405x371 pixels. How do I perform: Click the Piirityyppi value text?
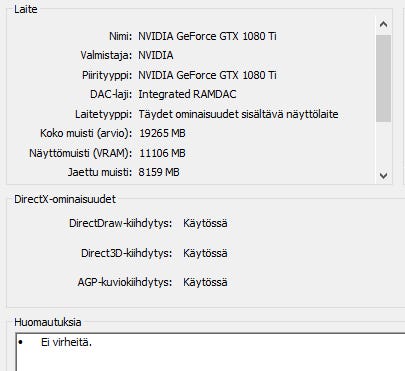207,75
